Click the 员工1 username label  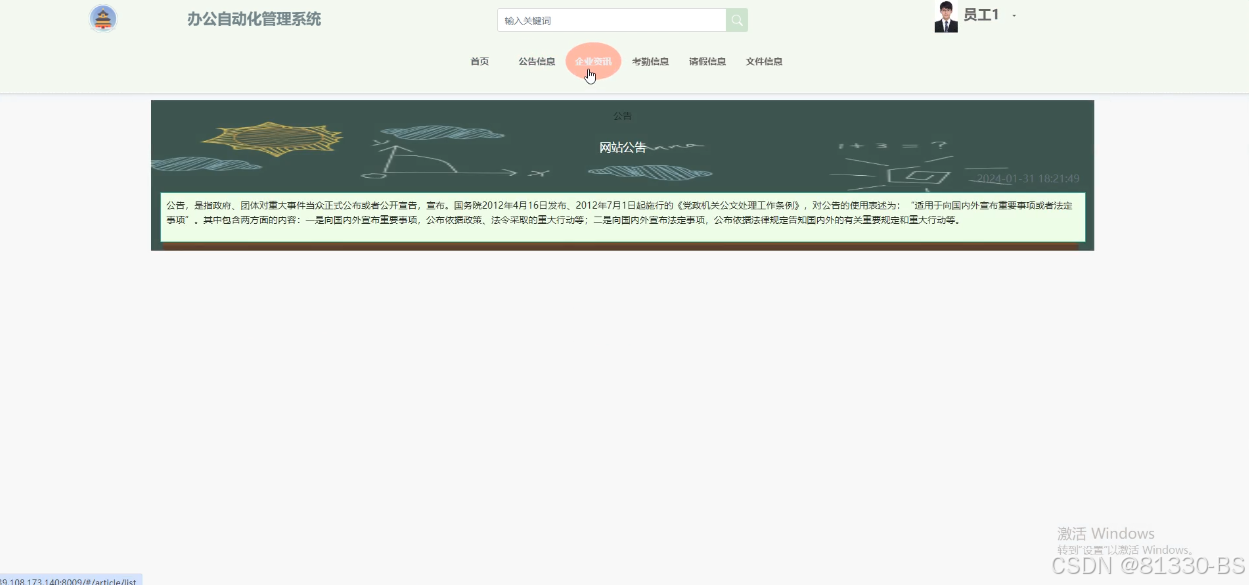click(x=981, y=15)
